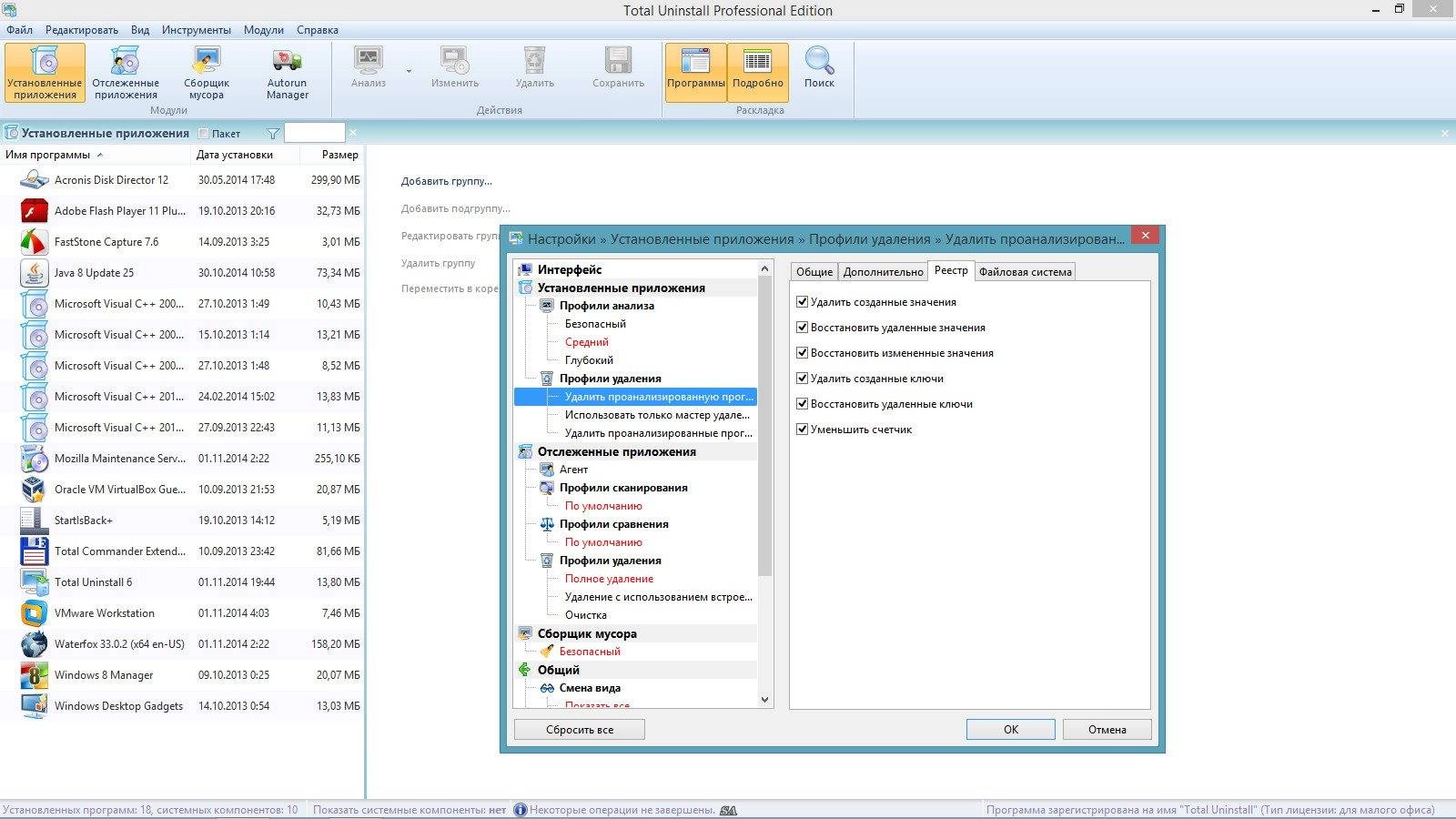Toggle Удалить созданные ключи checkbox
The width and height of the screenshot is (1456, 819).
pyautogui.click(x=802, y=379)
